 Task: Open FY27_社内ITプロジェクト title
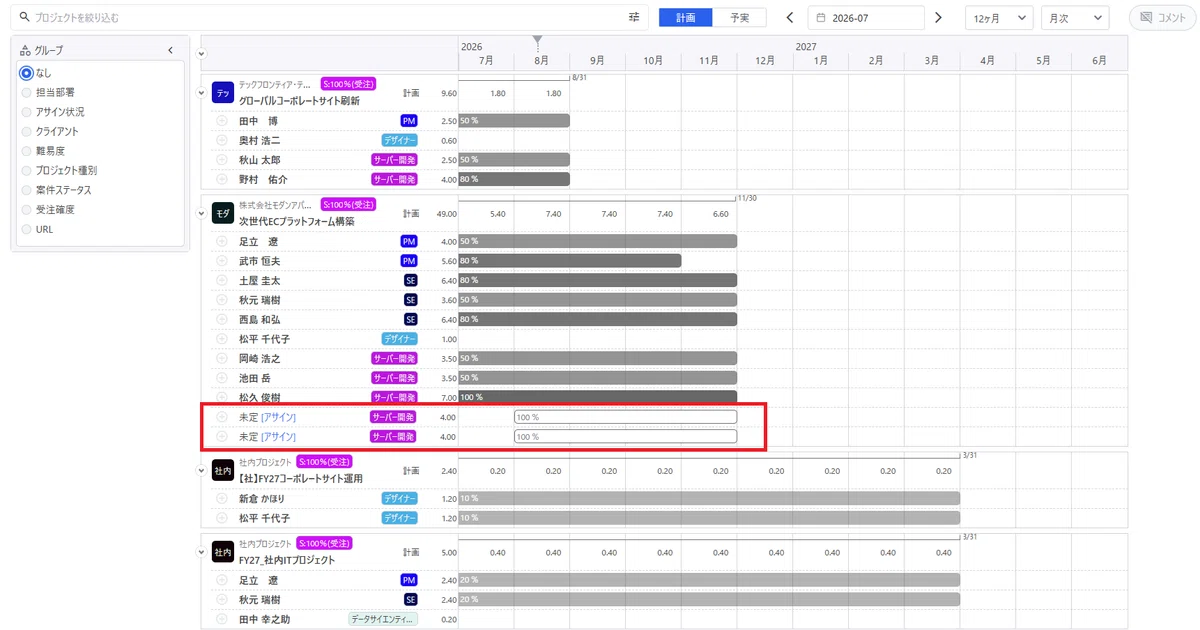pyautogui.click(x=287, y=560)
